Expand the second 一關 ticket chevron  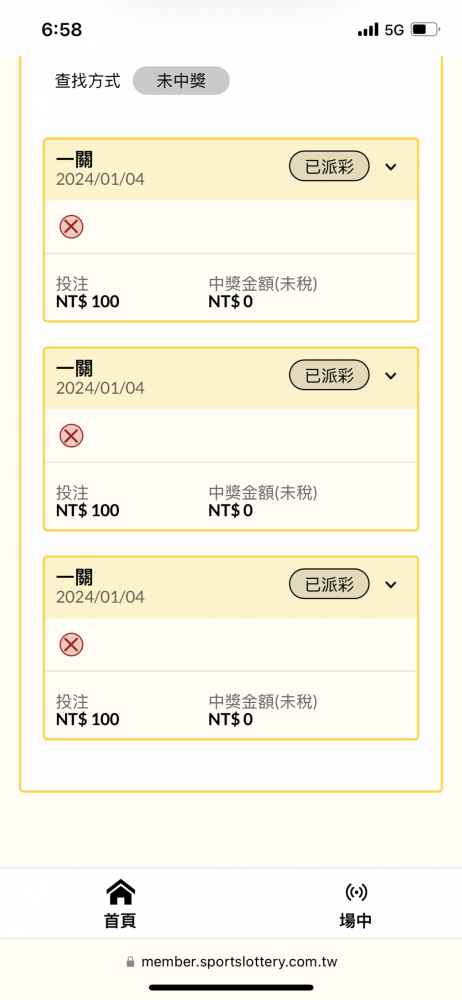click(391, 376)
